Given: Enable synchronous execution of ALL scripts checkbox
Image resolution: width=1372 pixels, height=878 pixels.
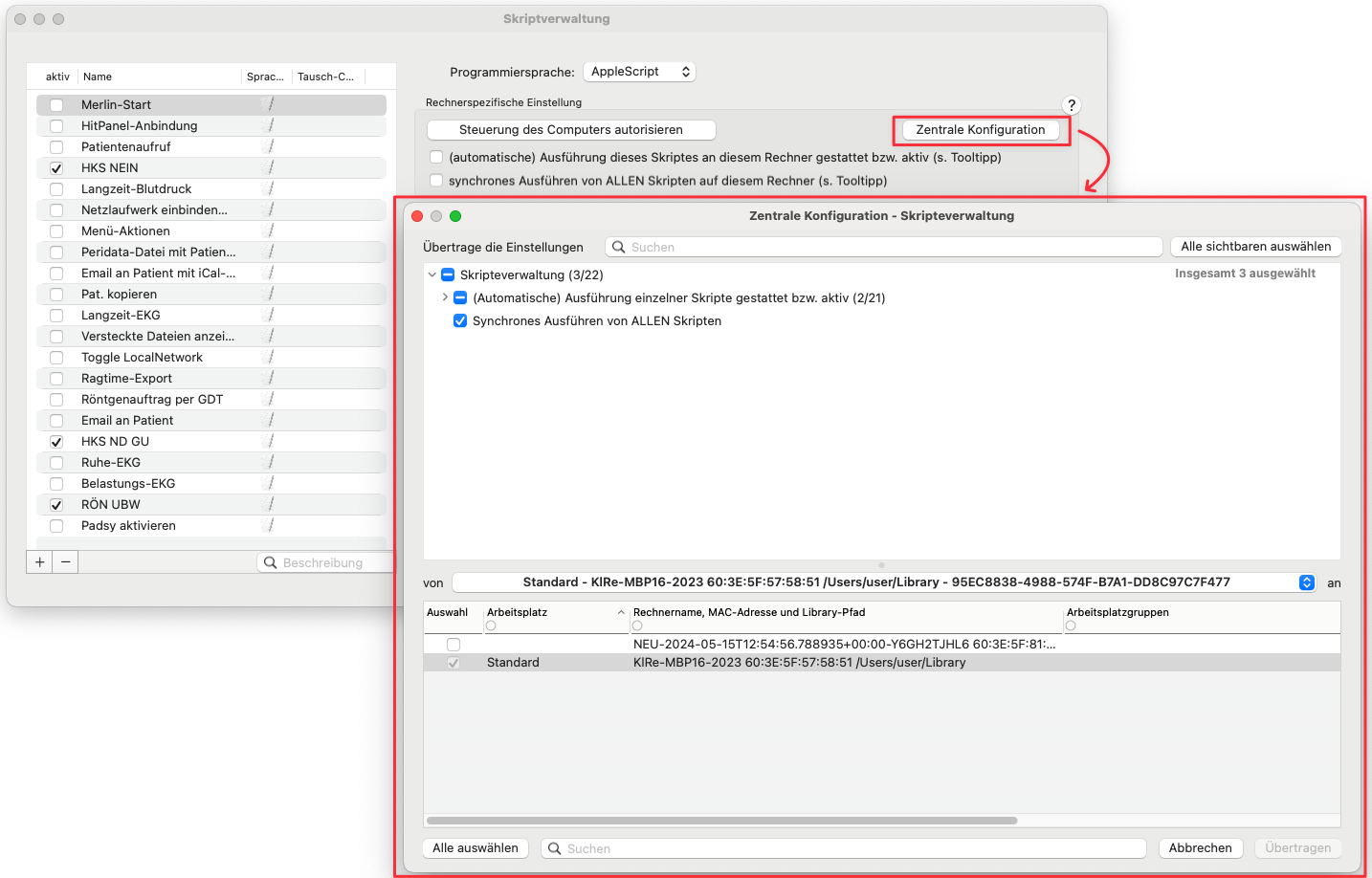Looking at the screenshot, I should [x=436, y=180].
